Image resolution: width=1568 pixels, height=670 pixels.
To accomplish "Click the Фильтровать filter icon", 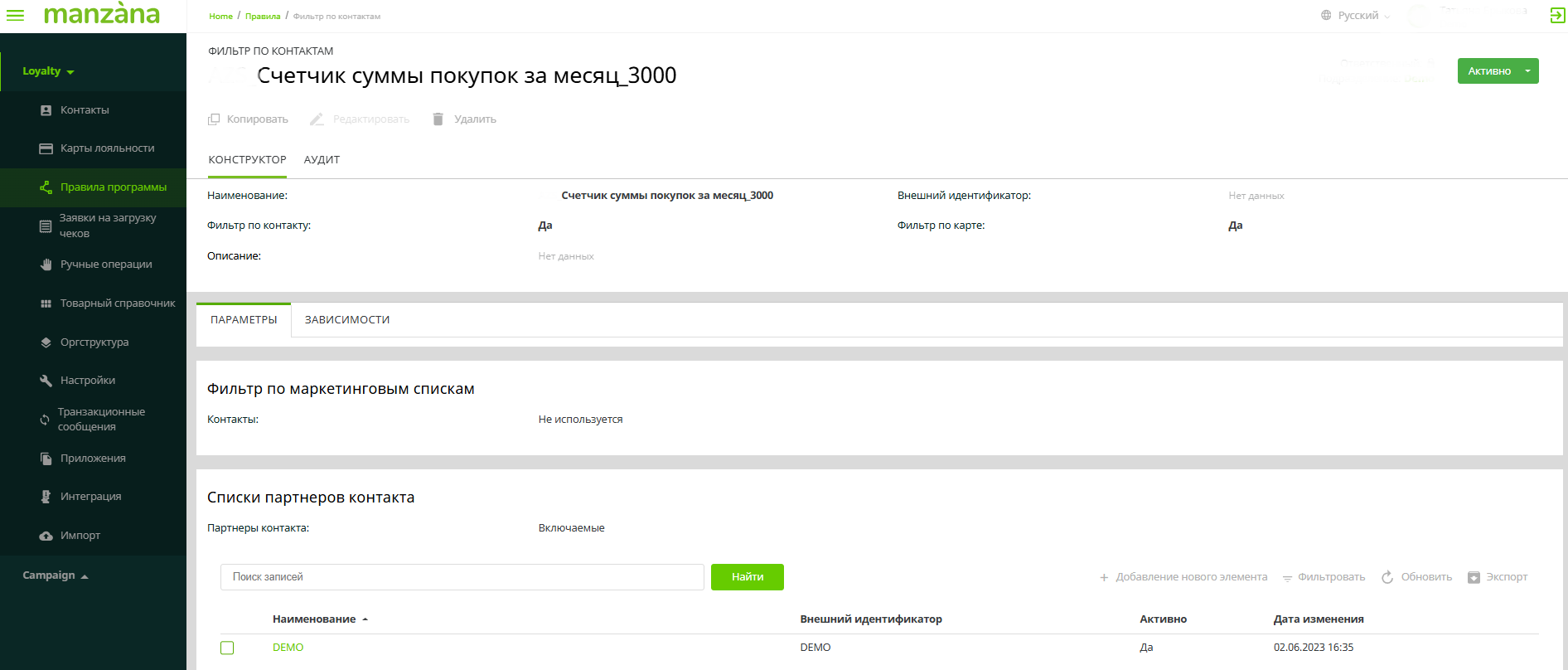I will [1287, 577].
